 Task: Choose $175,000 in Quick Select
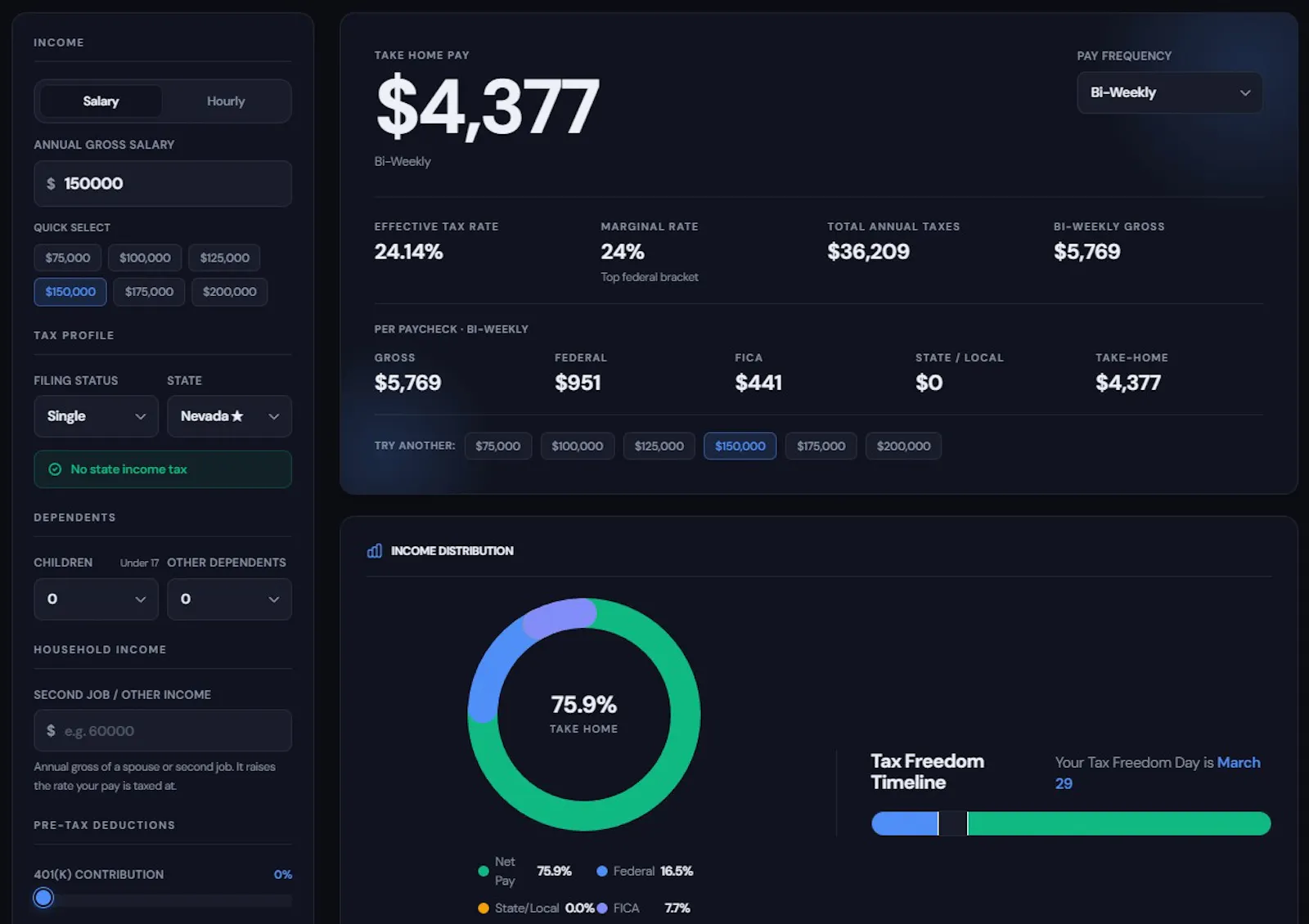pos(149,292)
